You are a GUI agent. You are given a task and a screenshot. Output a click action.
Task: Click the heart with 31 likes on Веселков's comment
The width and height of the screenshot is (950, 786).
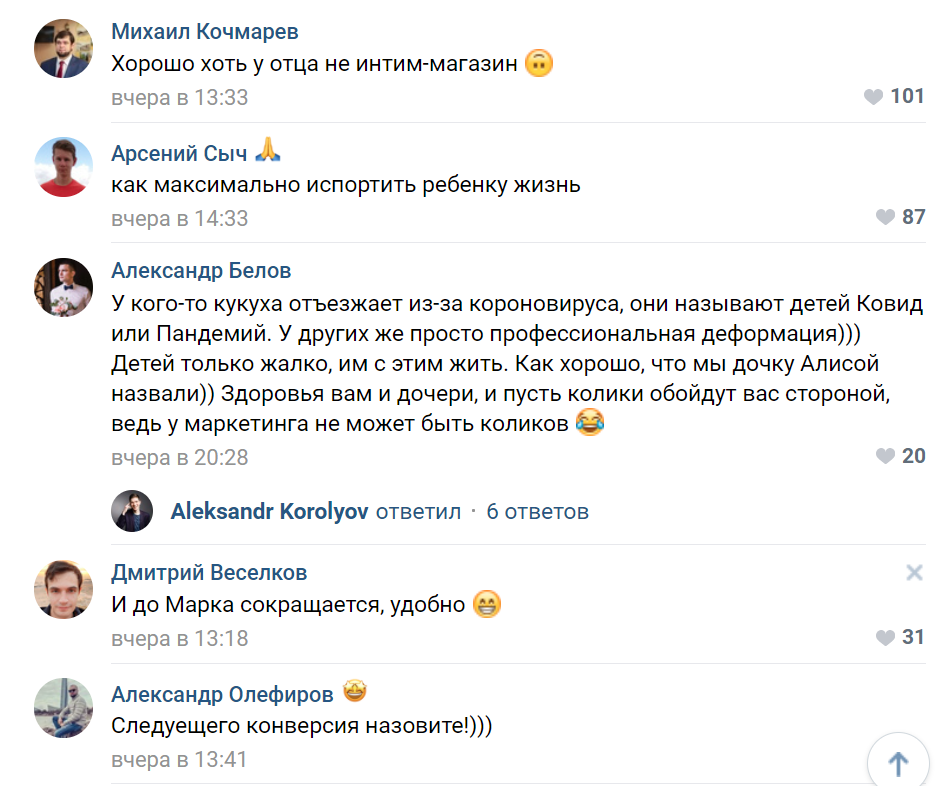pos(884,637)
